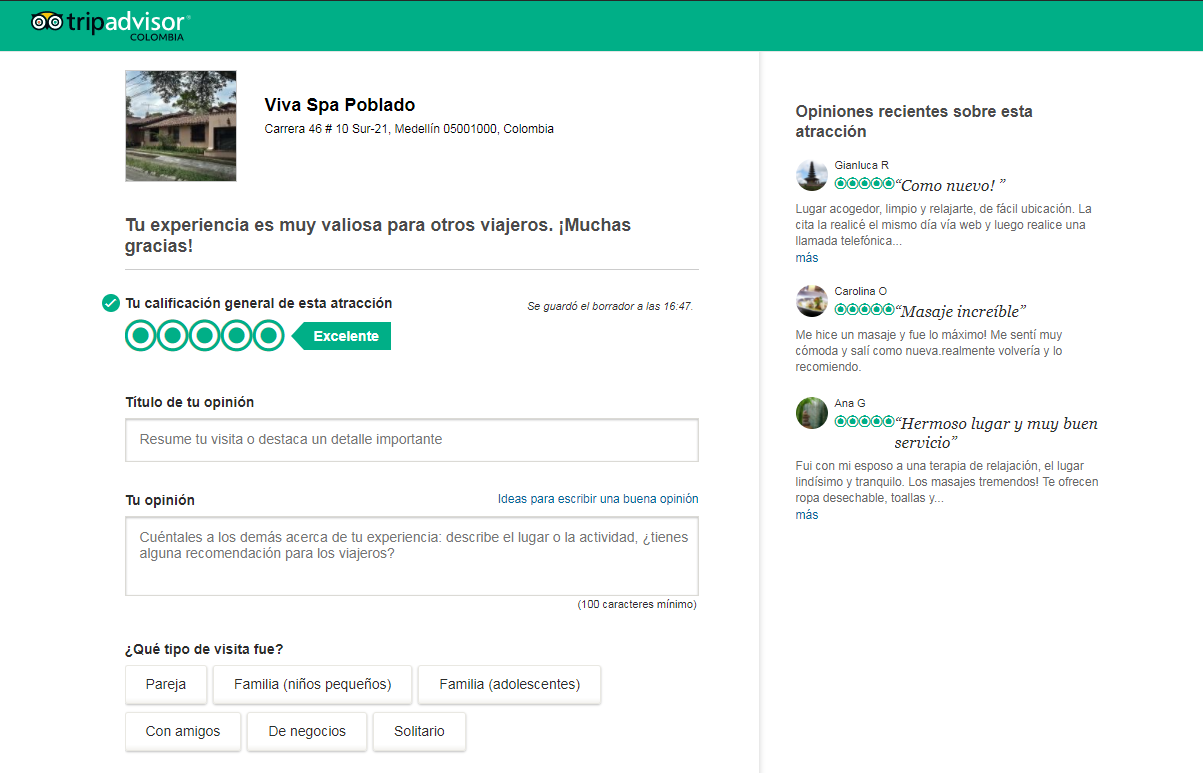This screenshot has height=773, width=1203.
Task: Open Carolina O's profile avatar
Action: 811,301
